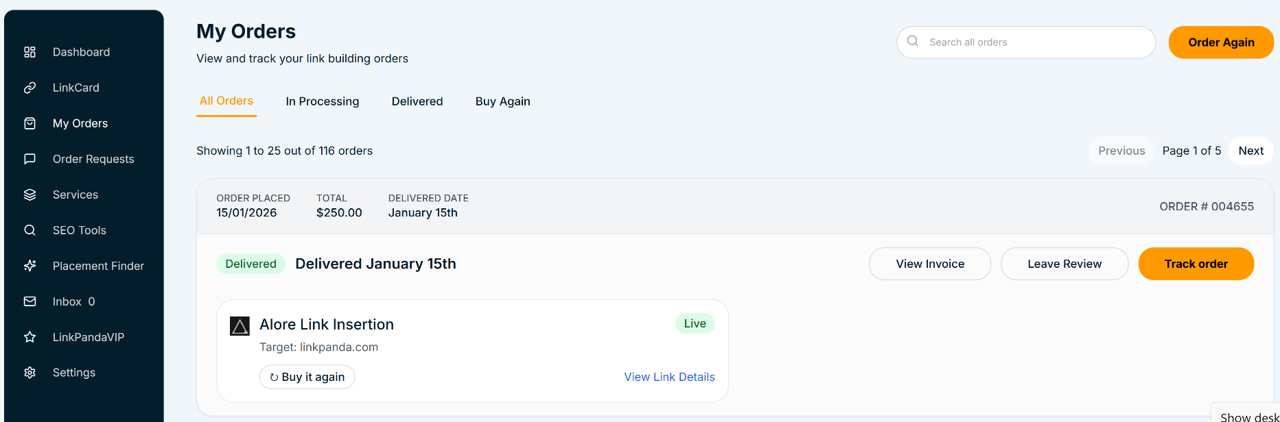Click the Search all orders field

[1035, 42]
